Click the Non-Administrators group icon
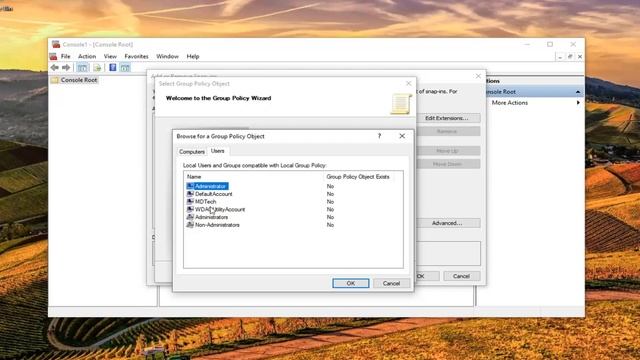 coord(190,225)
